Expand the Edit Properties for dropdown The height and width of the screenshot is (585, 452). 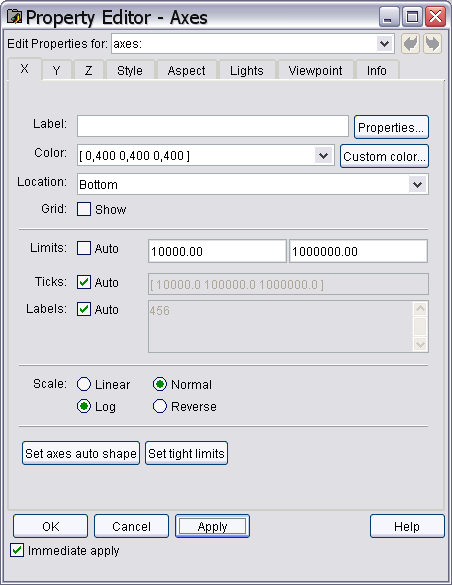(384, 44)
